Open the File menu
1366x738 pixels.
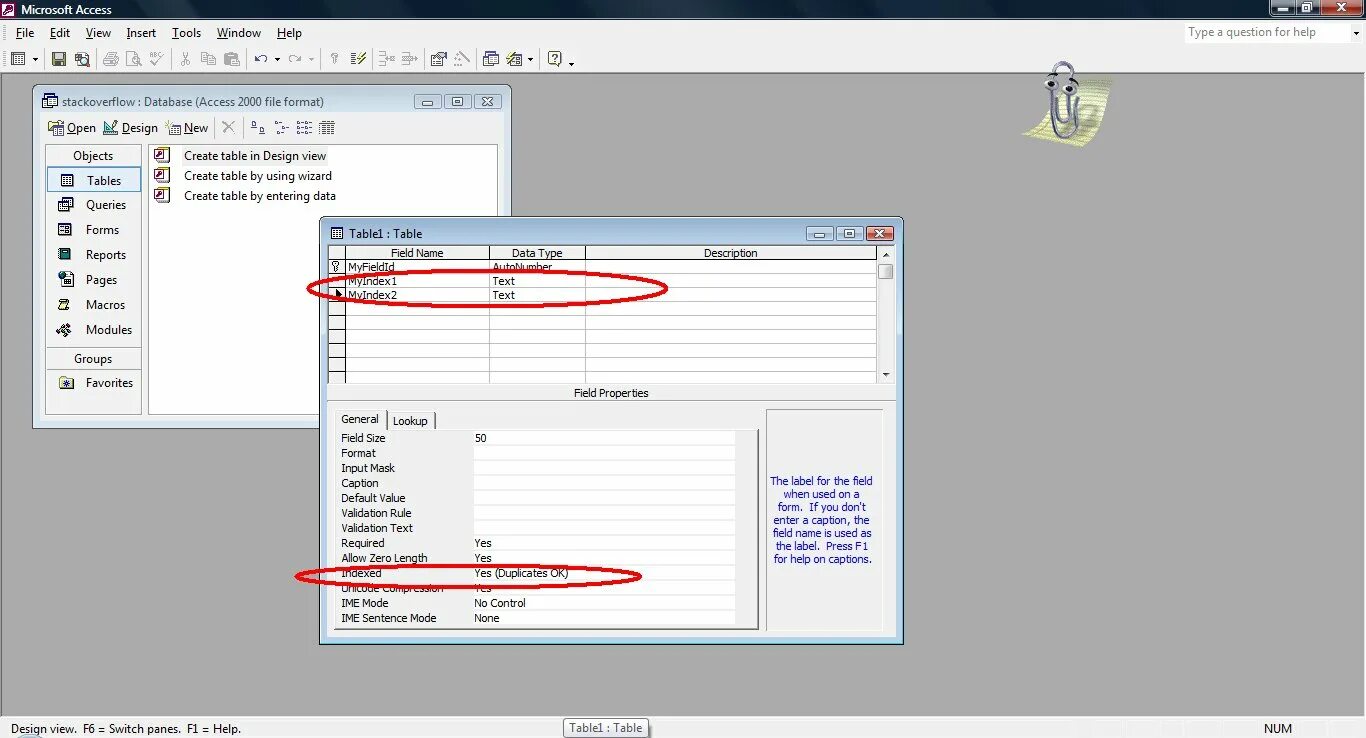point(25,33)
